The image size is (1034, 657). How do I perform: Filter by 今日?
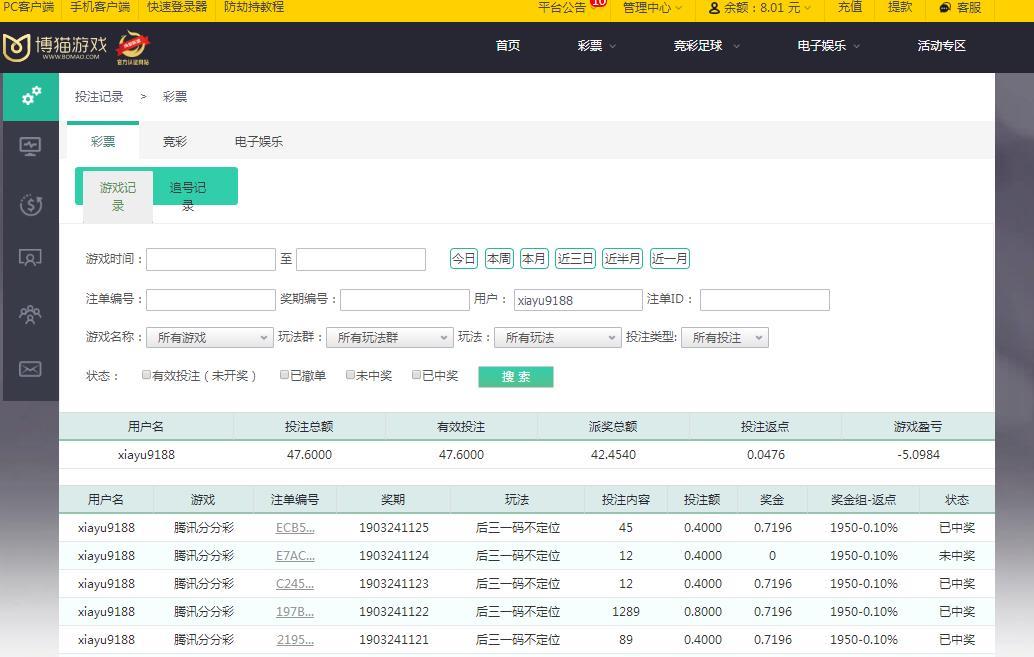[464, 259]
